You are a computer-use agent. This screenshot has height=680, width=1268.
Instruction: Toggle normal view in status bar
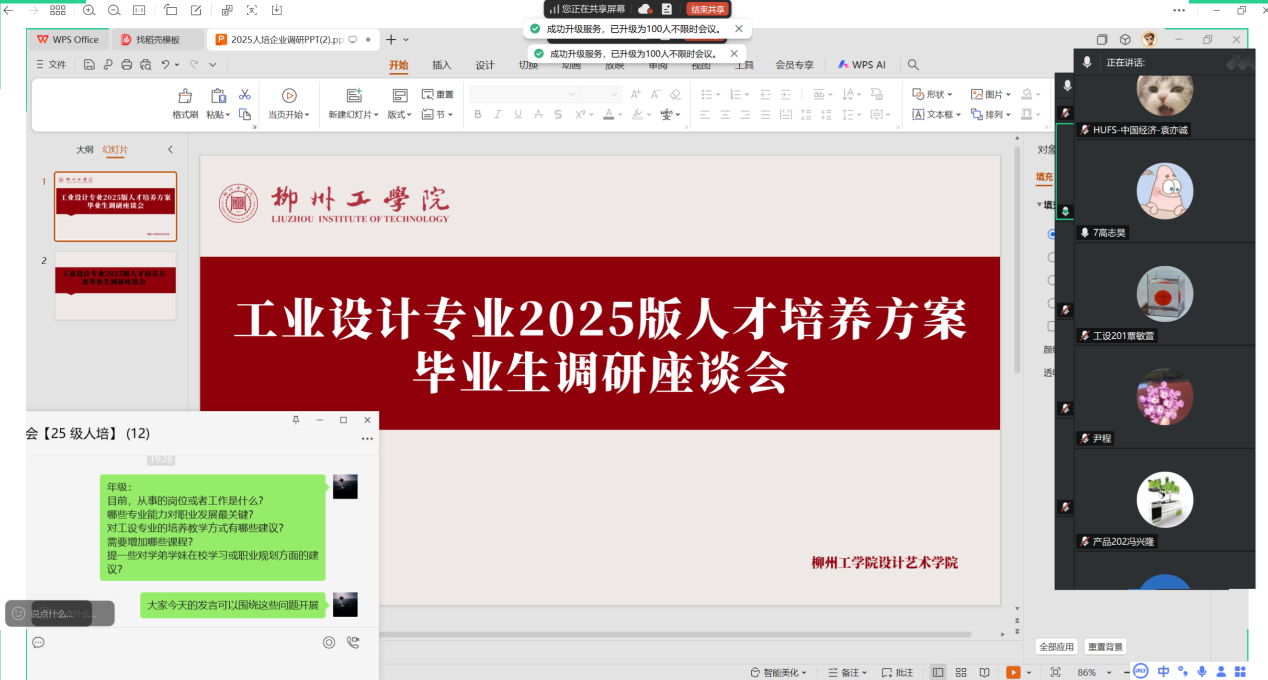pyautogui.click(x=938, y=672)
